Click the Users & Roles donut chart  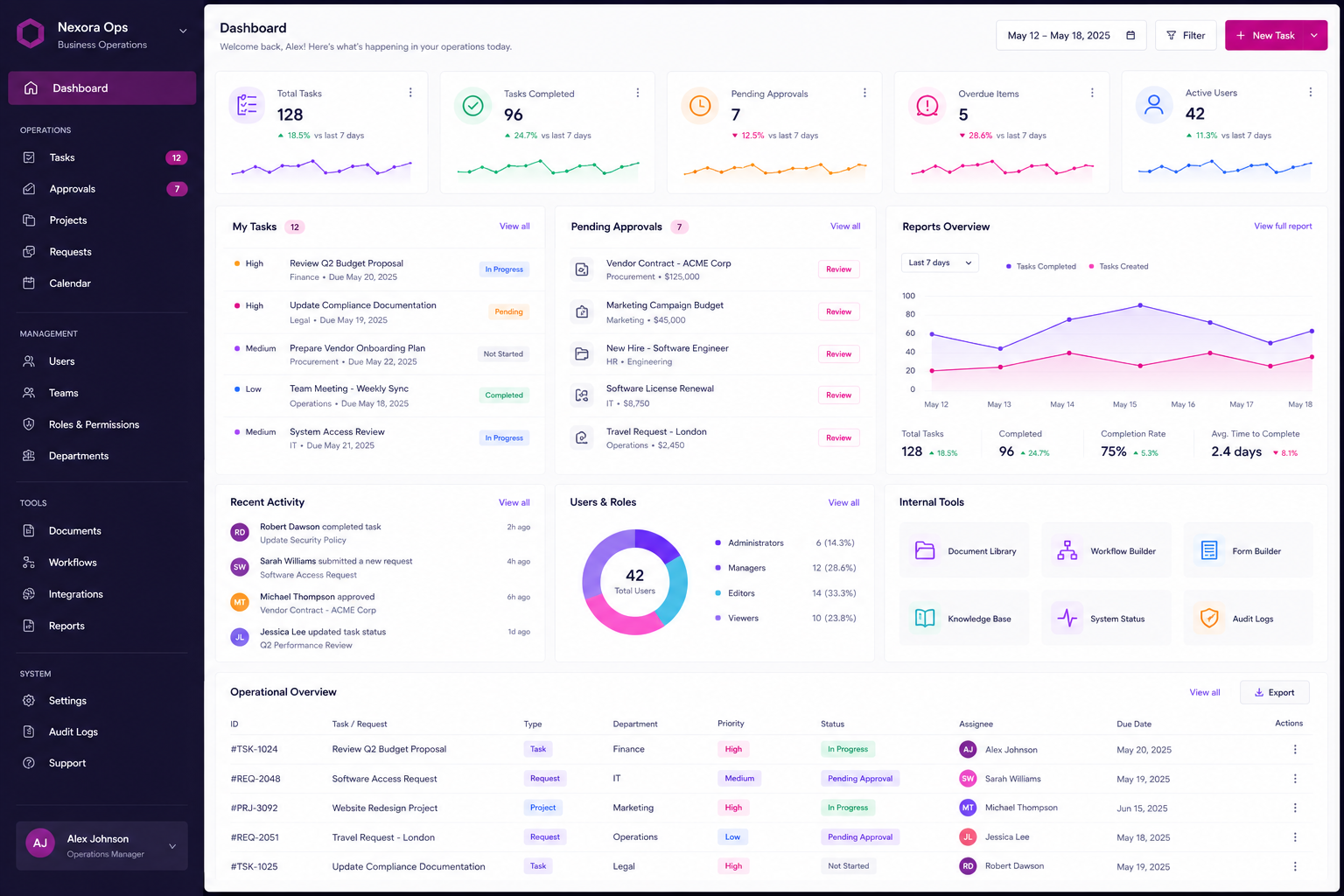pos(634,581)
